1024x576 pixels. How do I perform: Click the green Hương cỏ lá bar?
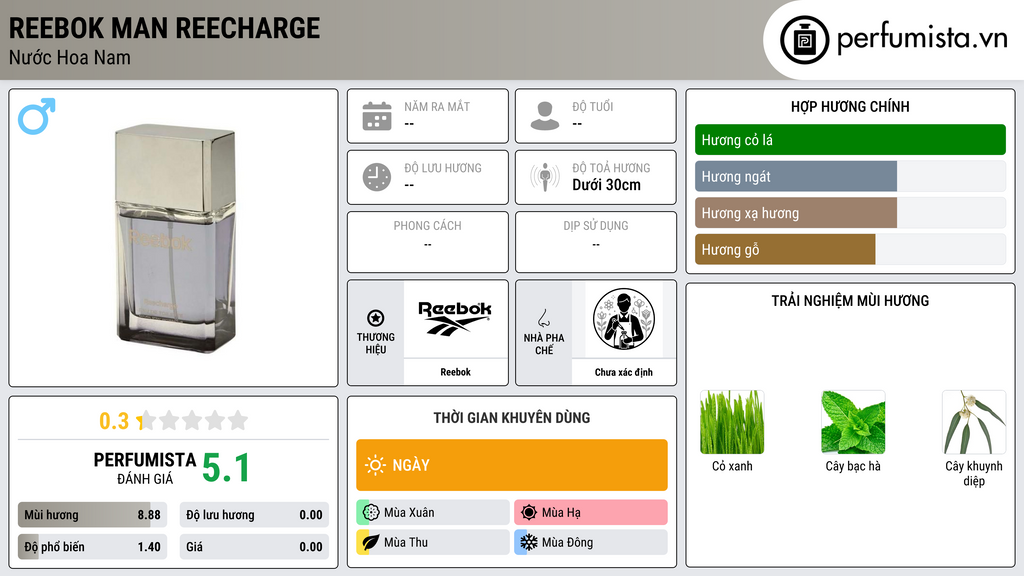coord(850,140)
